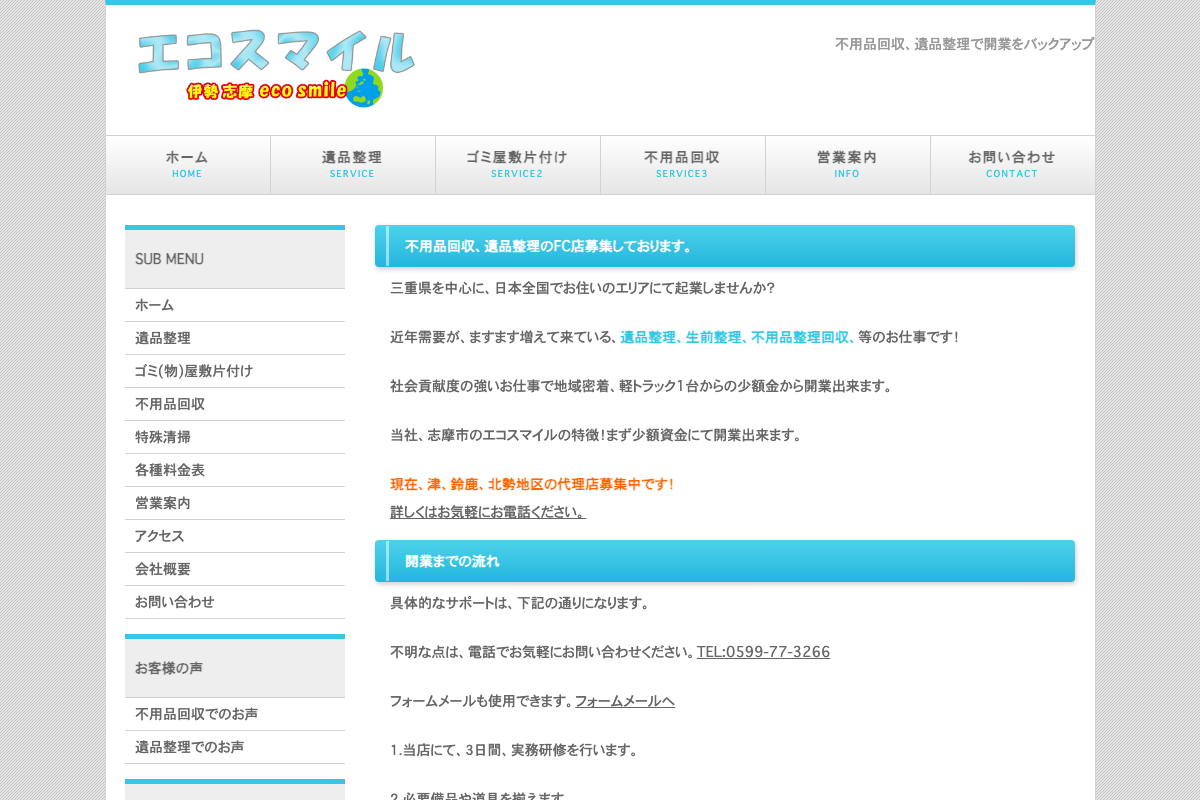1200x800 pixels.
Task: Click ホーム in the SUB MENU sidebar
Action: point(235,305)
